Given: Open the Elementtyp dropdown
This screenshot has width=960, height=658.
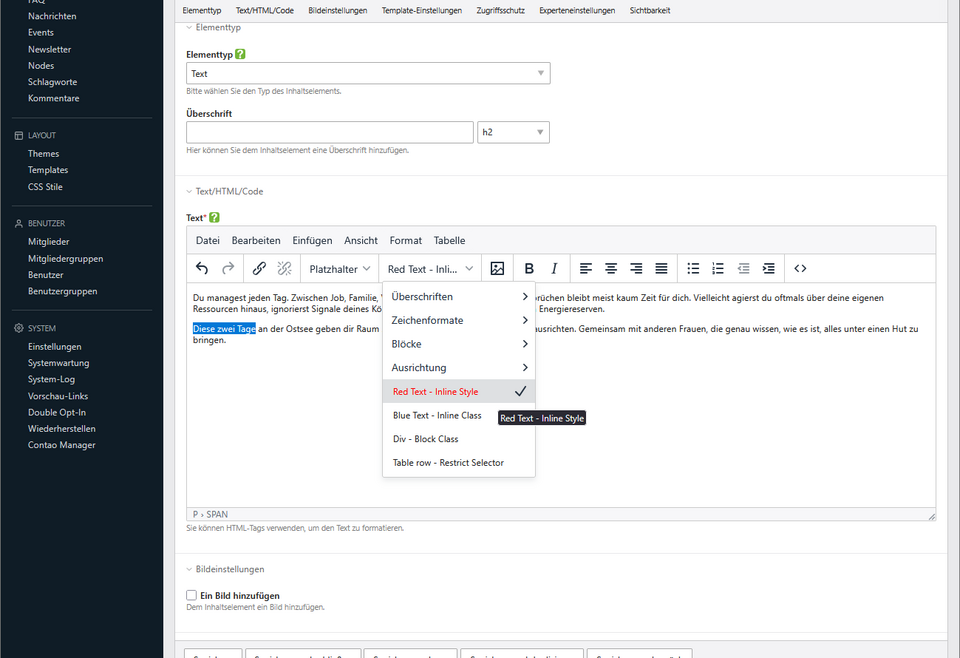Looking at the screenshot, I should pos(368,73).
